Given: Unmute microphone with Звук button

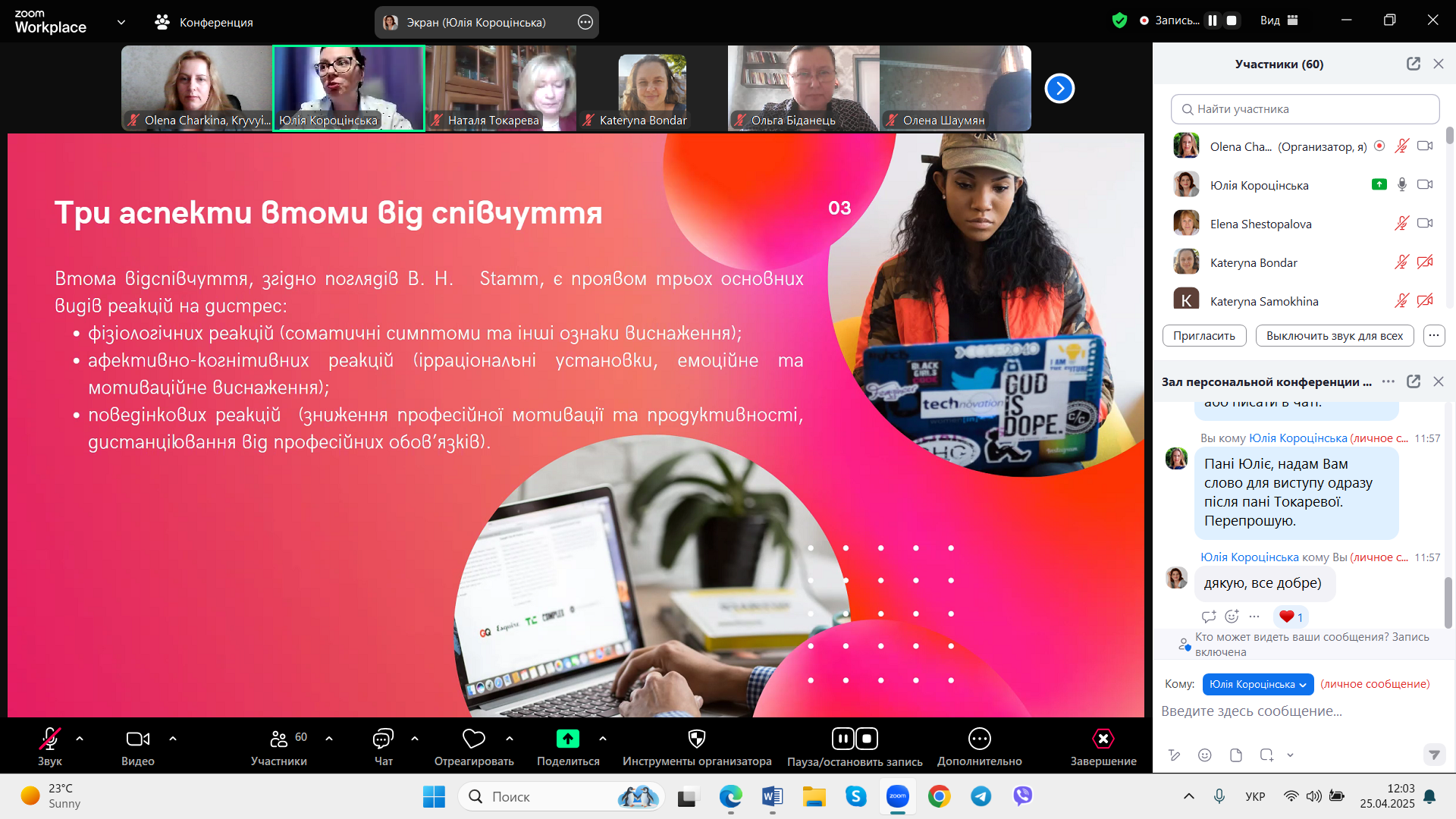Looking at the screenshot, I should (49, 739).
